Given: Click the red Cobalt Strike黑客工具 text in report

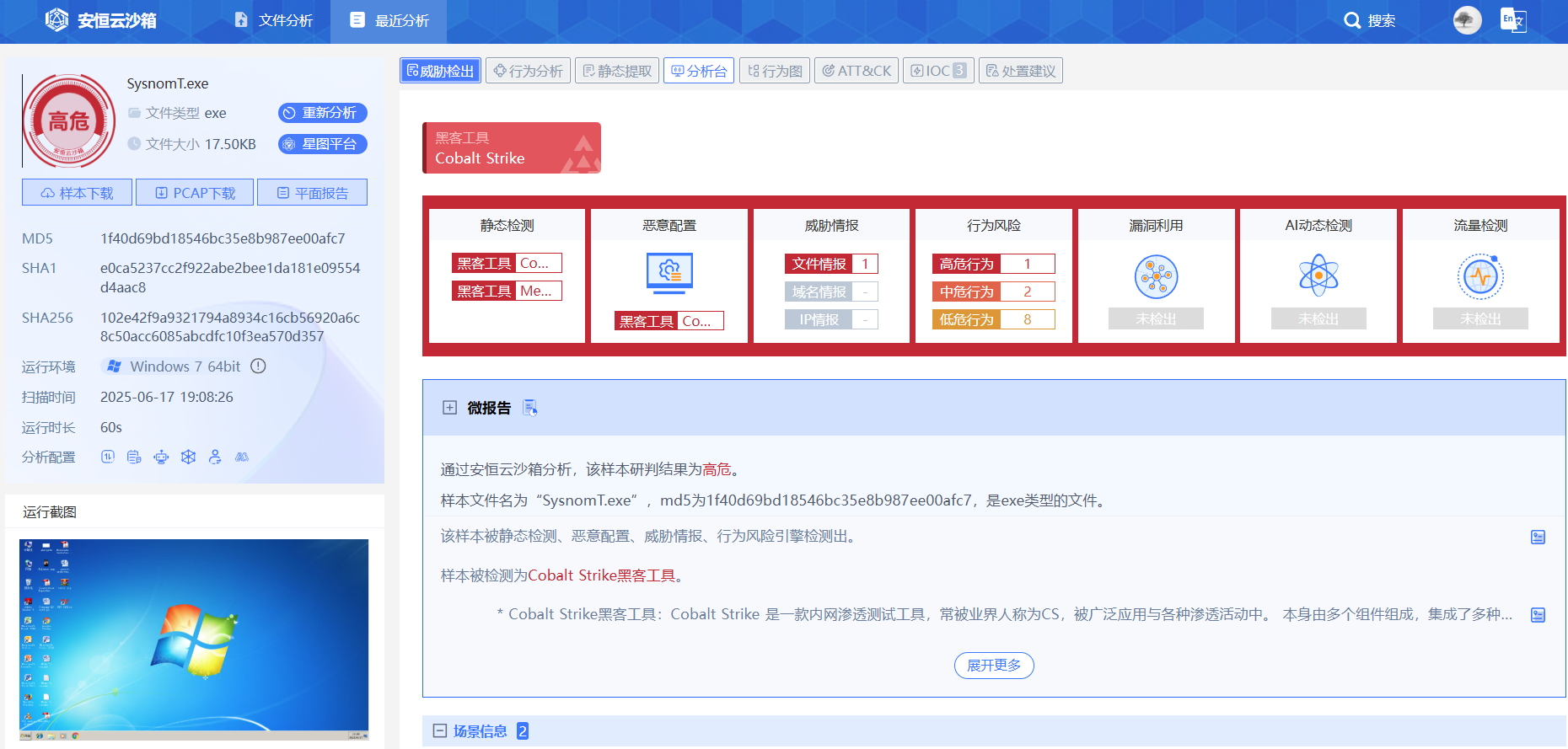Looking at the screenshot, I should point(601,575).
